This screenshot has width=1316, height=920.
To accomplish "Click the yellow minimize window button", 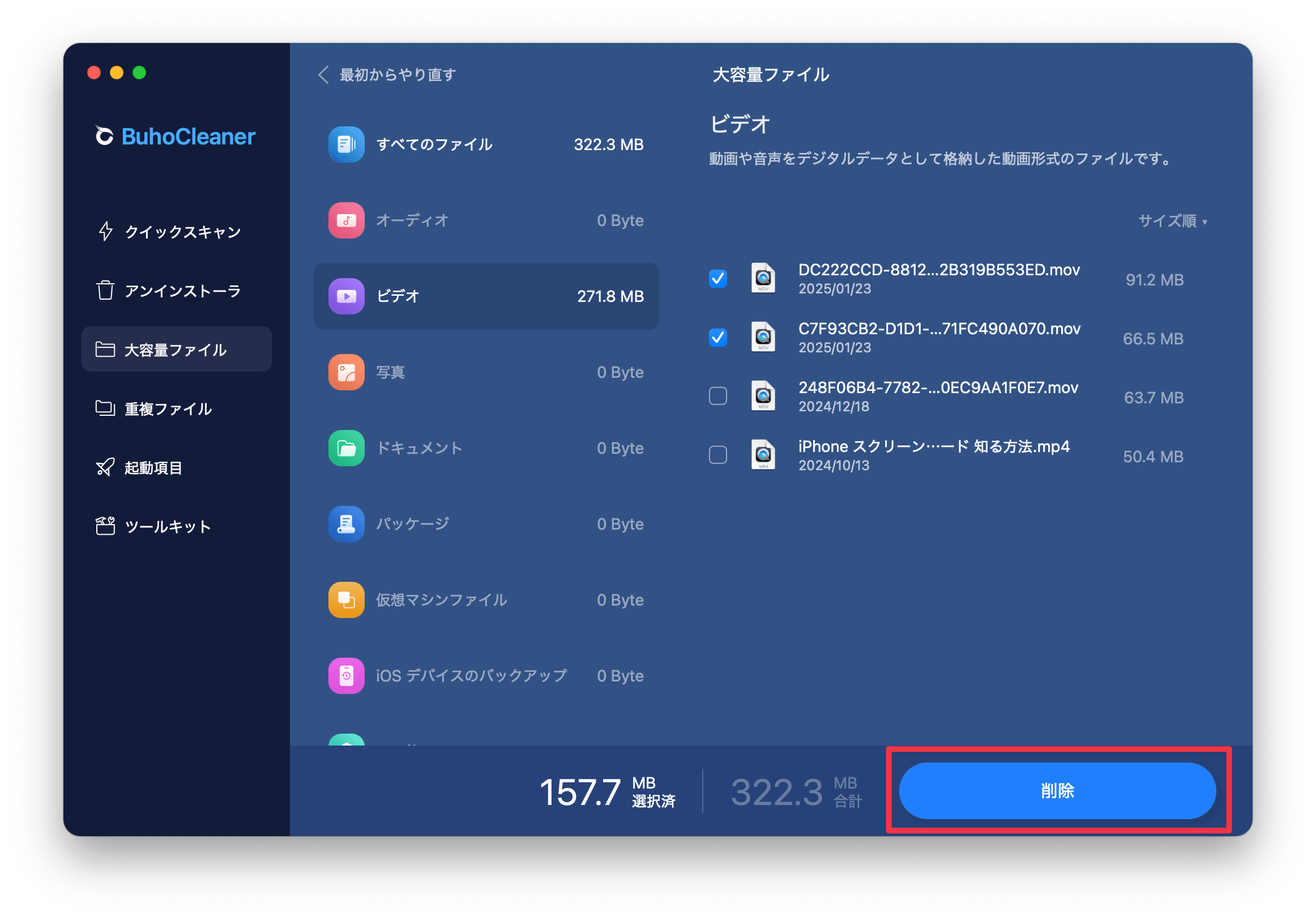I will 116,73.
